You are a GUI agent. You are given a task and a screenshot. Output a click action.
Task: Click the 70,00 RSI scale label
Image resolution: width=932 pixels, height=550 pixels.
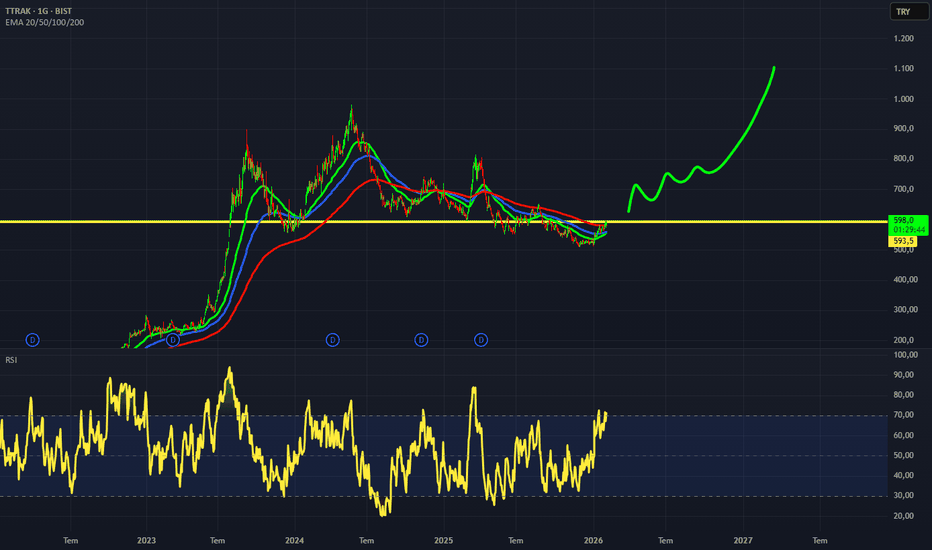tap(903, 415)
